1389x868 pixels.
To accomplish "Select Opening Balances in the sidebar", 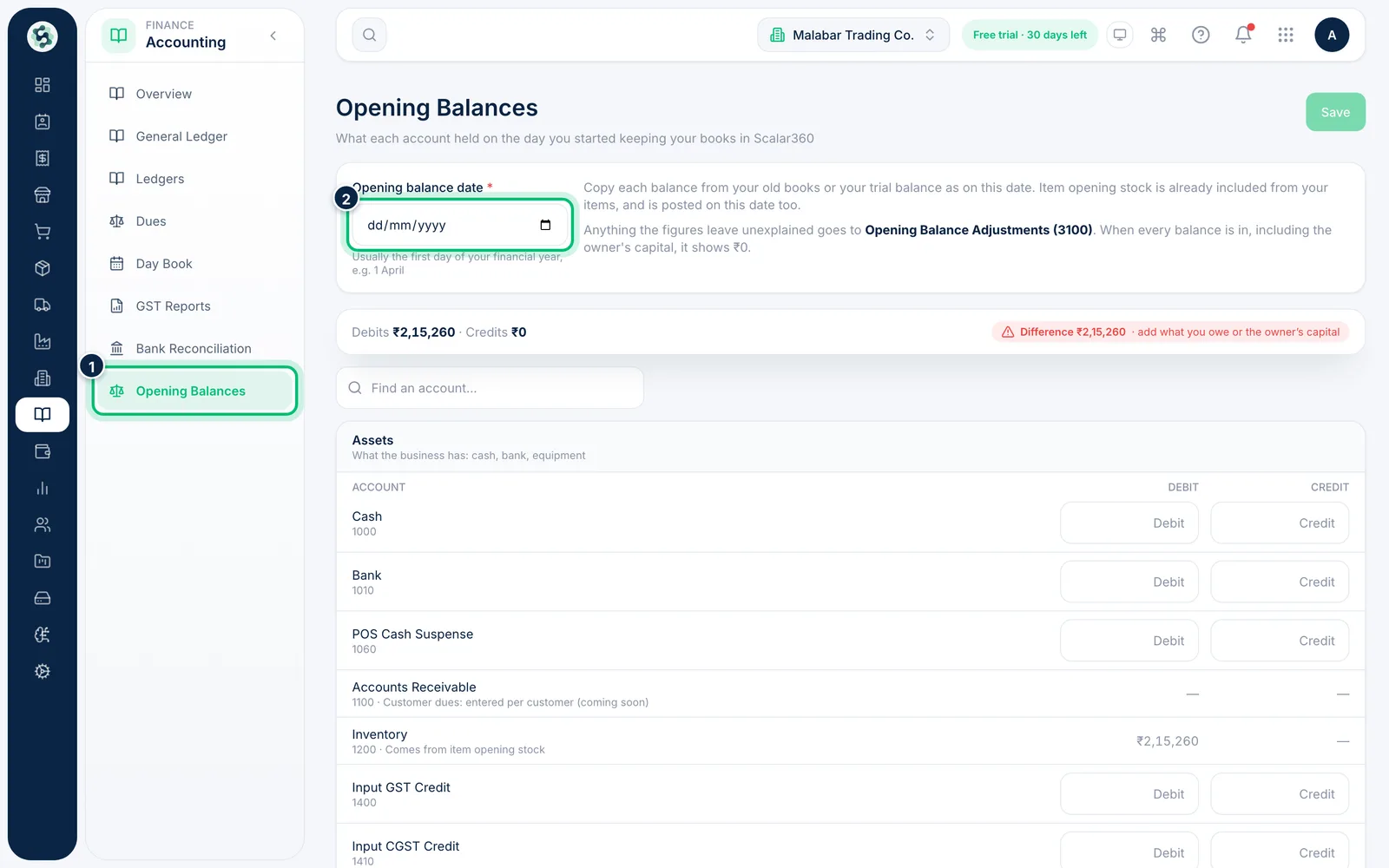I will click(x=194, y=391).
